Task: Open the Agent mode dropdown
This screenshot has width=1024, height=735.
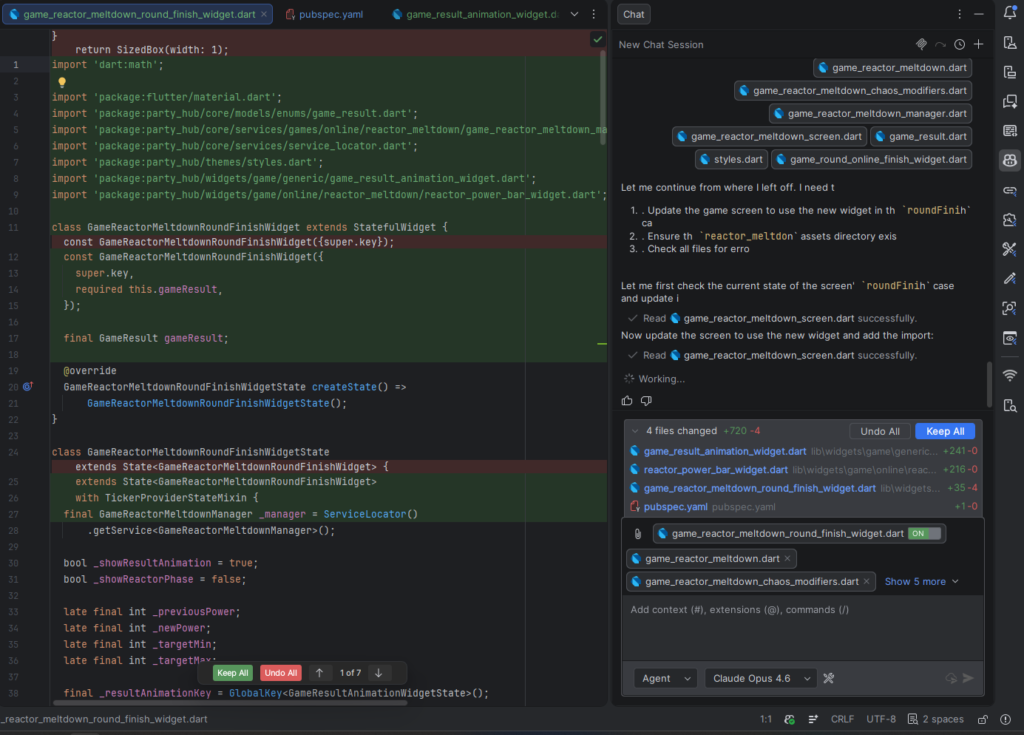Action: [x=665, y=678]
